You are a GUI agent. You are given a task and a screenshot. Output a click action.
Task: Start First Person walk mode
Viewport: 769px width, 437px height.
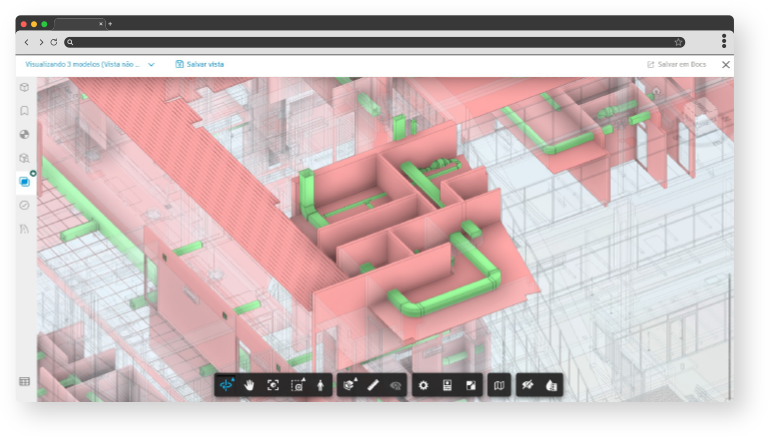[320, 385]
